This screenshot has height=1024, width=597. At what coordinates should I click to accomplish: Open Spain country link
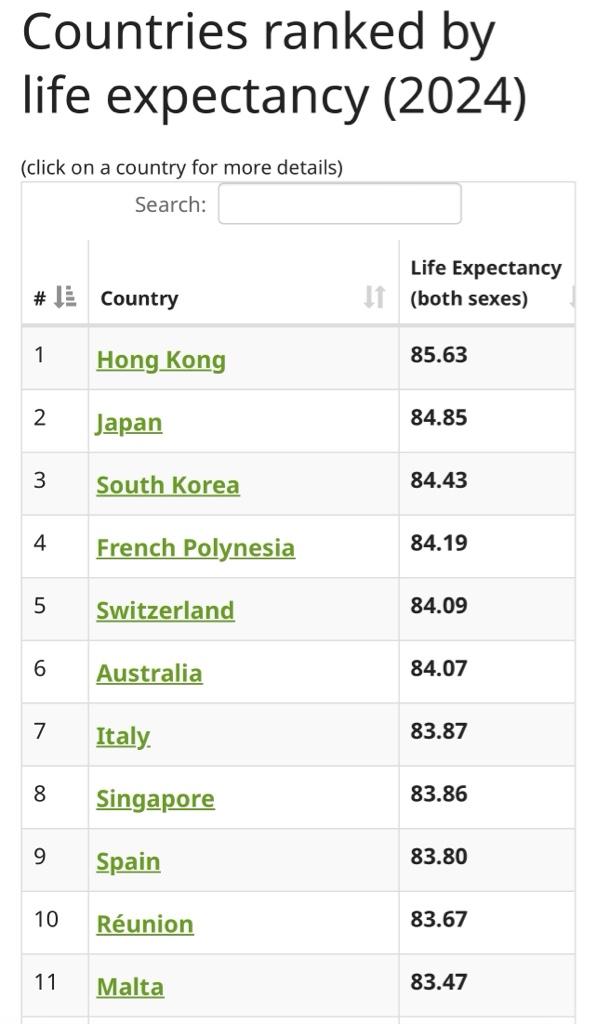(x=128, y=861)
